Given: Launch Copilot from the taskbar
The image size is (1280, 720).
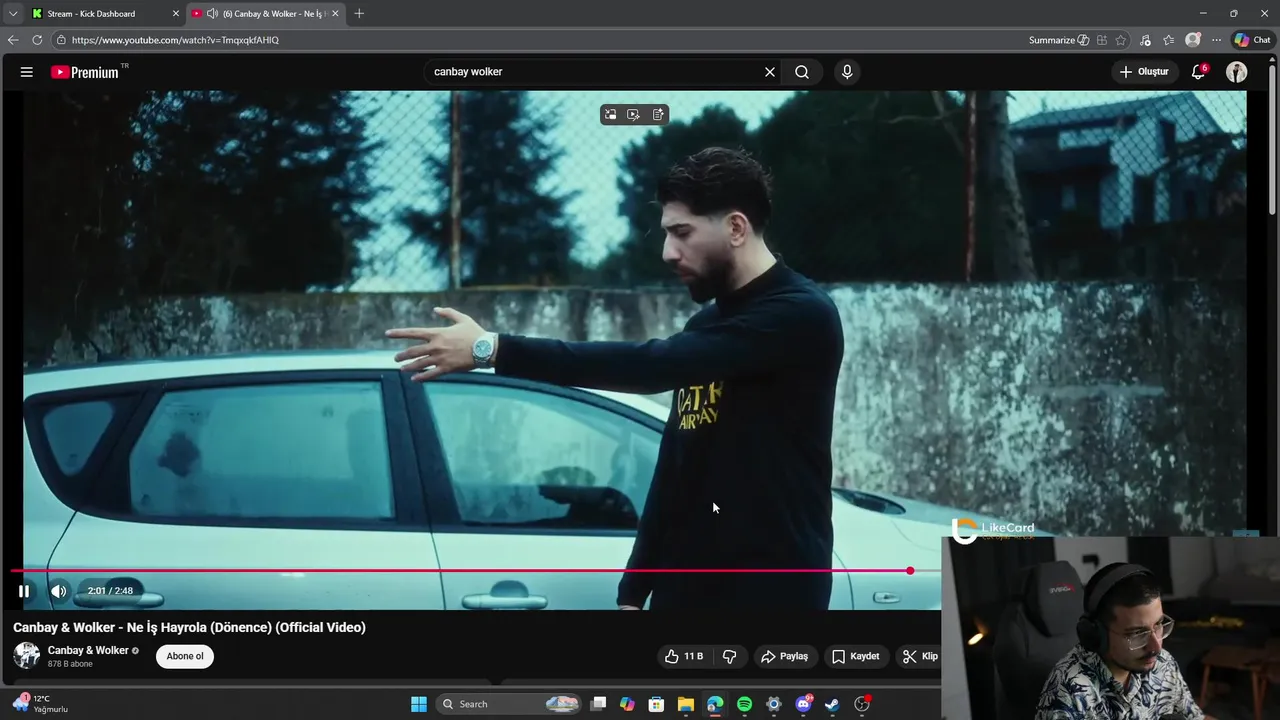Looking at the screenshot, I should [627, 704].
